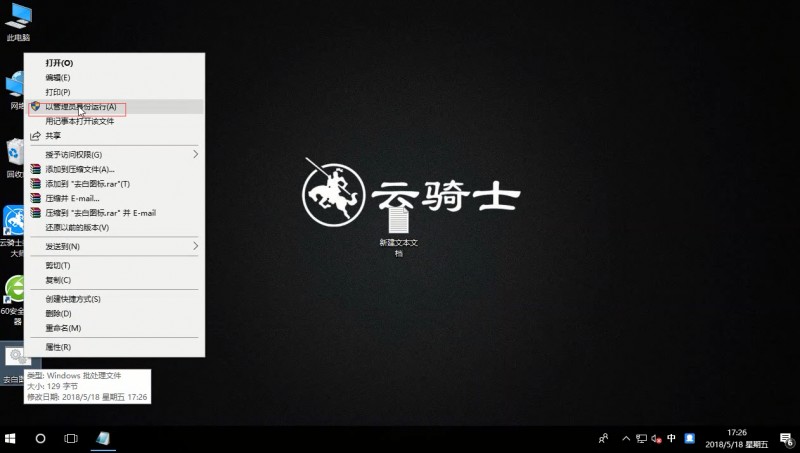Open Action Center notifications icon
The height and width of the screenshot is (453, 800).
click(787, 439)
